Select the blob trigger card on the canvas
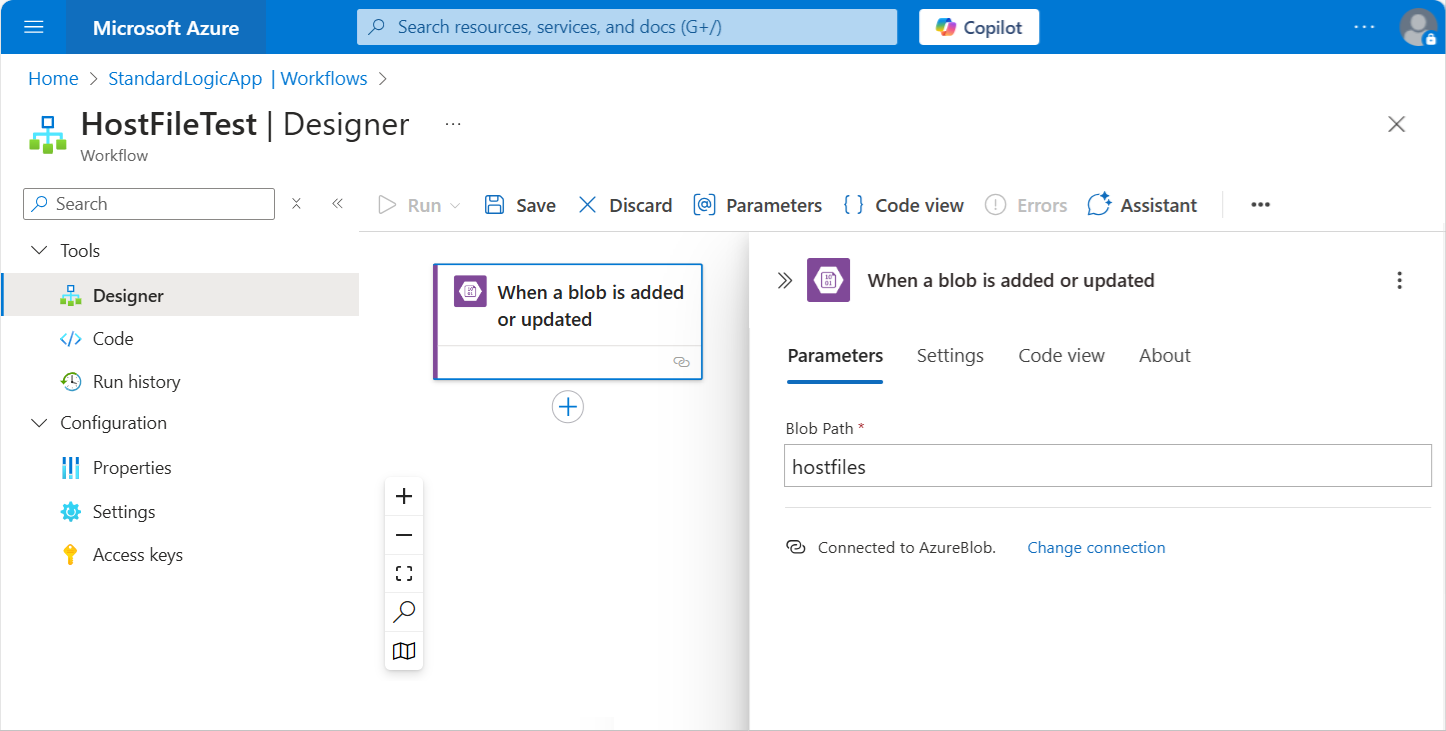This screenshot has width=1446, height=731. pyautogui.click(x=568, y=321)
